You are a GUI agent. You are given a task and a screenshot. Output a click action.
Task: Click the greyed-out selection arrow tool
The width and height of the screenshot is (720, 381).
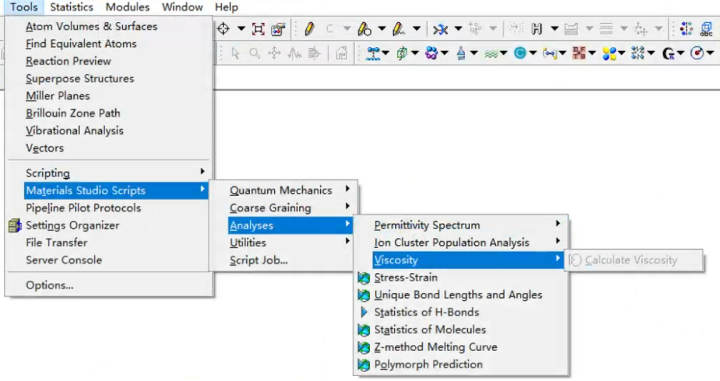click(236, 54)
